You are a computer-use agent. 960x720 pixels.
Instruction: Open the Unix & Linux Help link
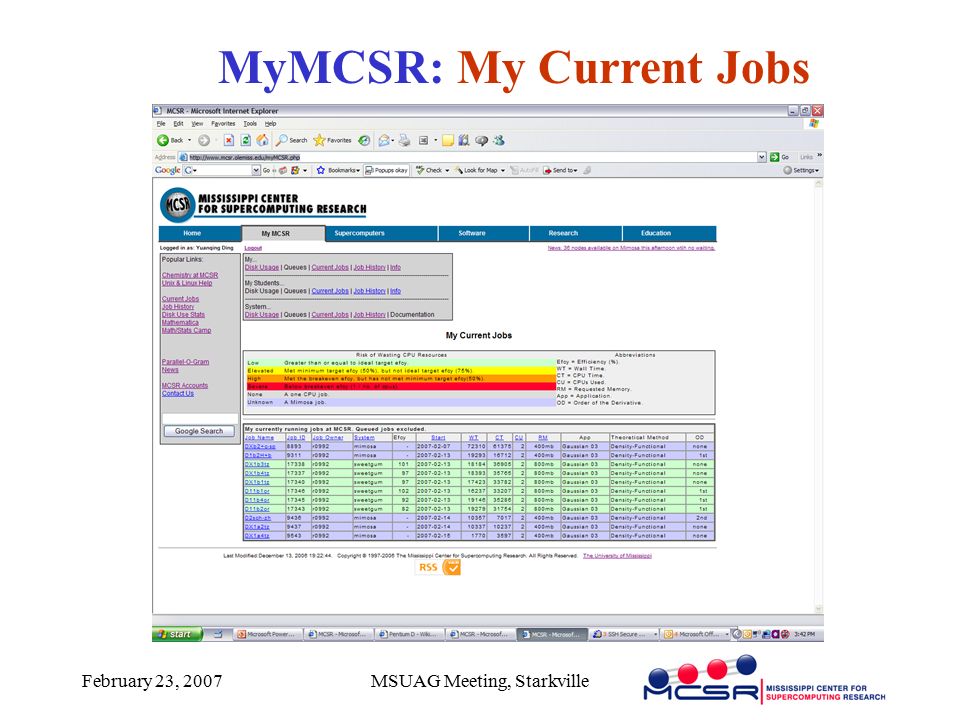tap(187, 283)
